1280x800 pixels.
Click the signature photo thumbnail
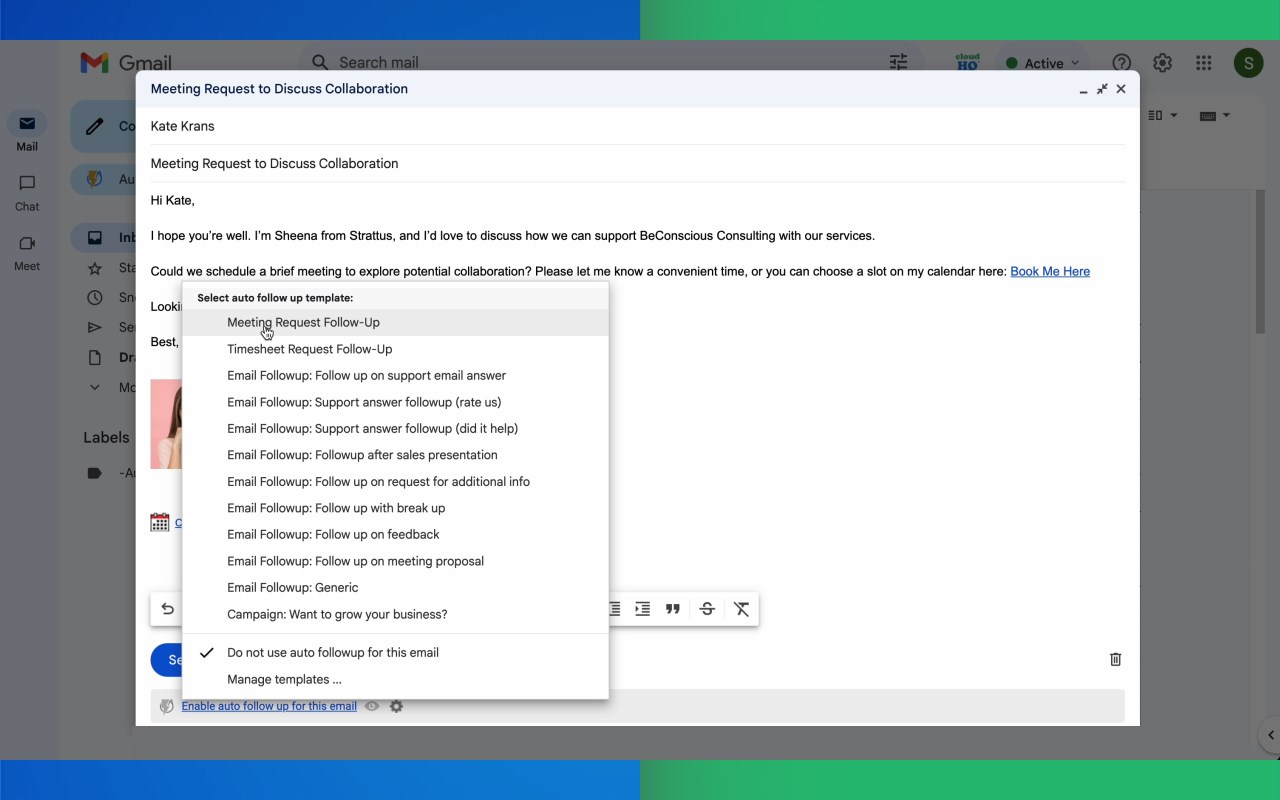point(167,424)
